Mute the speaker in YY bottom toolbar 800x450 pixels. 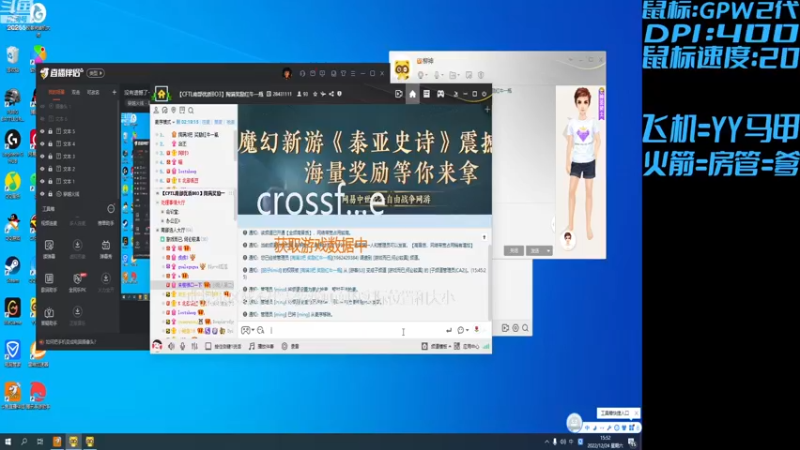point(171,346)
